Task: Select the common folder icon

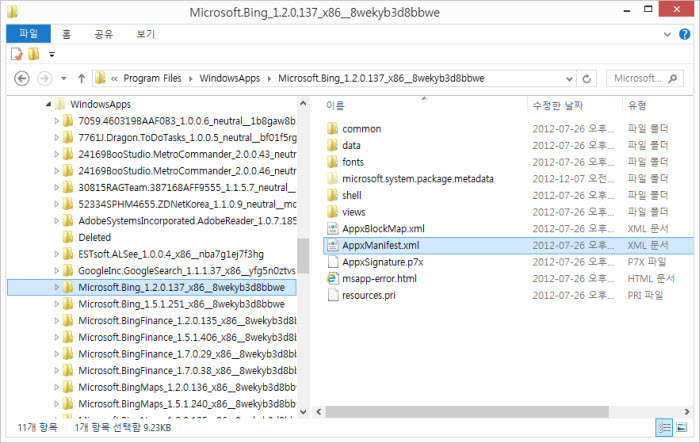Action: [x=332, y=129]
